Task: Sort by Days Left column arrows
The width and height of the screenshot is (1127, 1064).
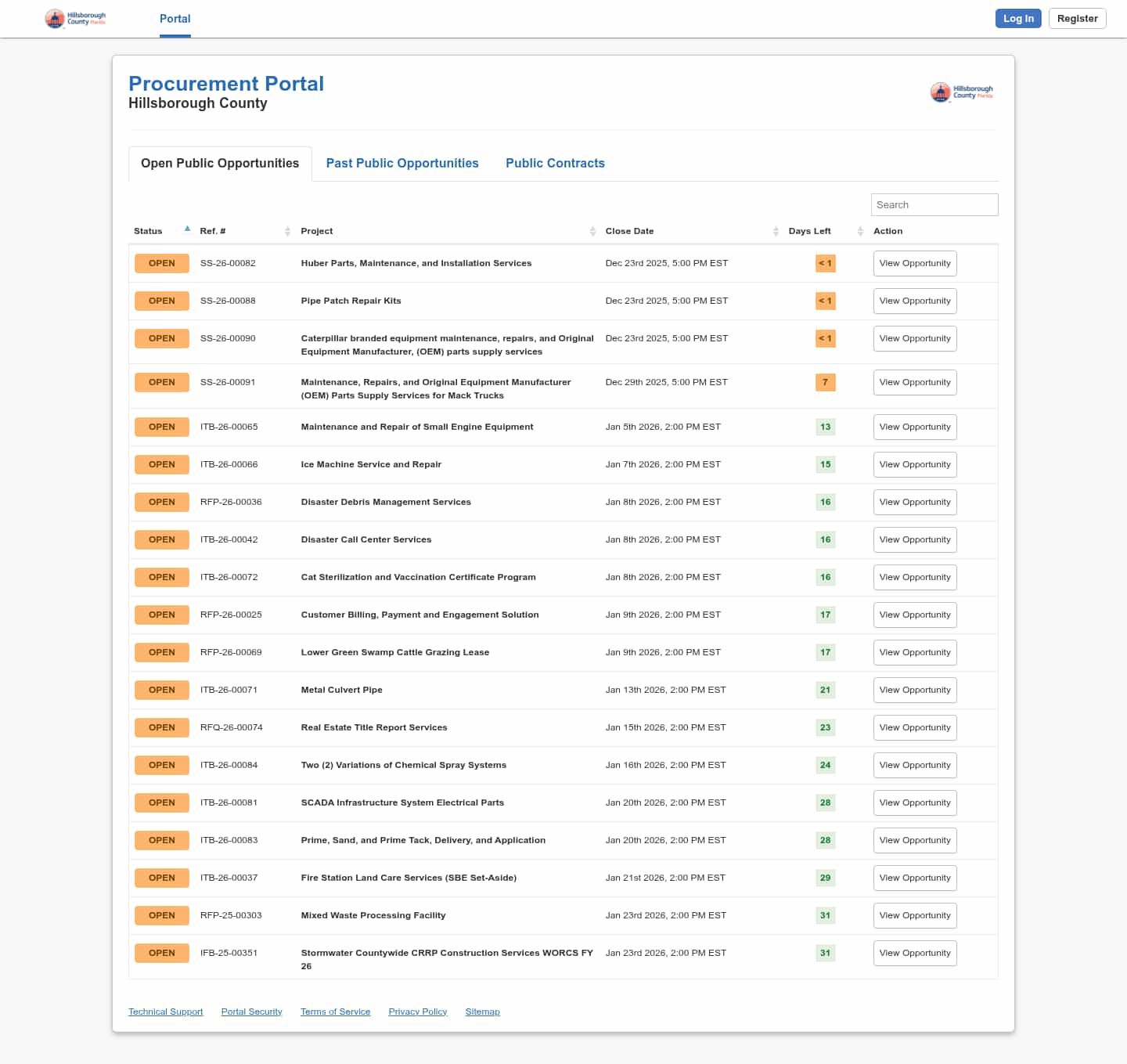Action: point(860,231)
